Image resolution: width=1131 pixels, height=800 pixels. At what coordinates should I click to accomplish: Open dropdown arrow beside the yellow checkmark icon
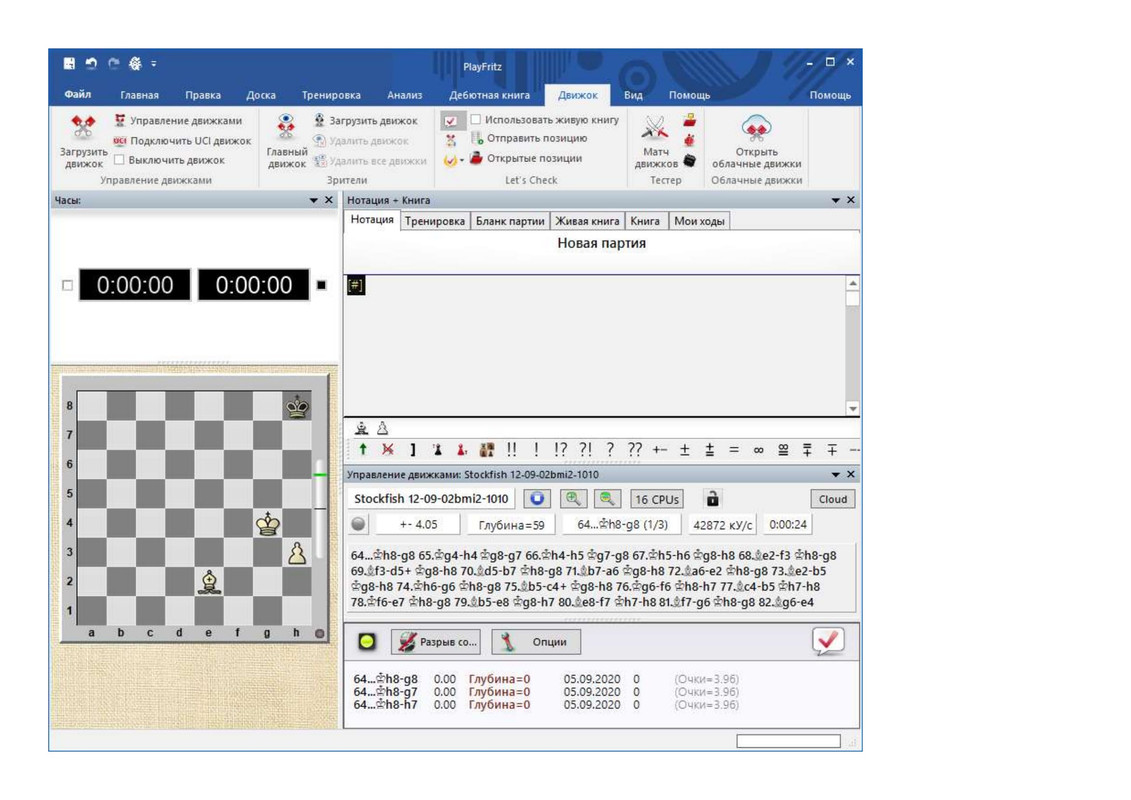click(462, 160)
